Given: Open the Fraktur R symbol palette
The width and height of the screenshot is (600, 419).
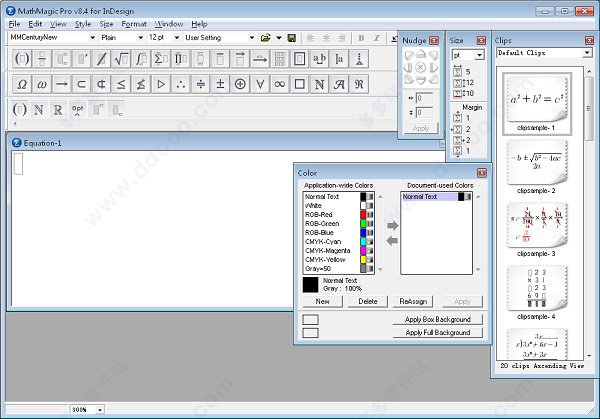Looking at the screenshot, I should pyautogui.click(x=359, y=84).
